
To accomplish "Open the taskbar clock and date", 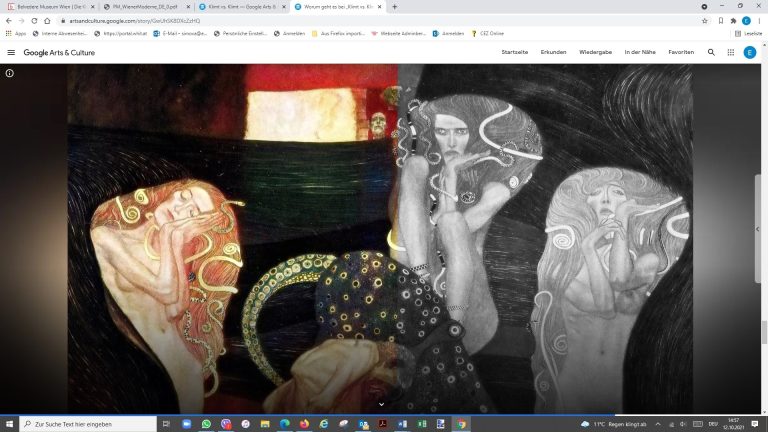I will [734, 424].
